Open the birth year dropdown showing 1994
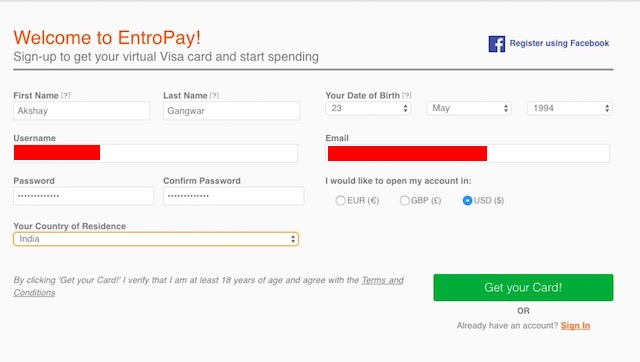The image size is (640, 362). (570, 108)
